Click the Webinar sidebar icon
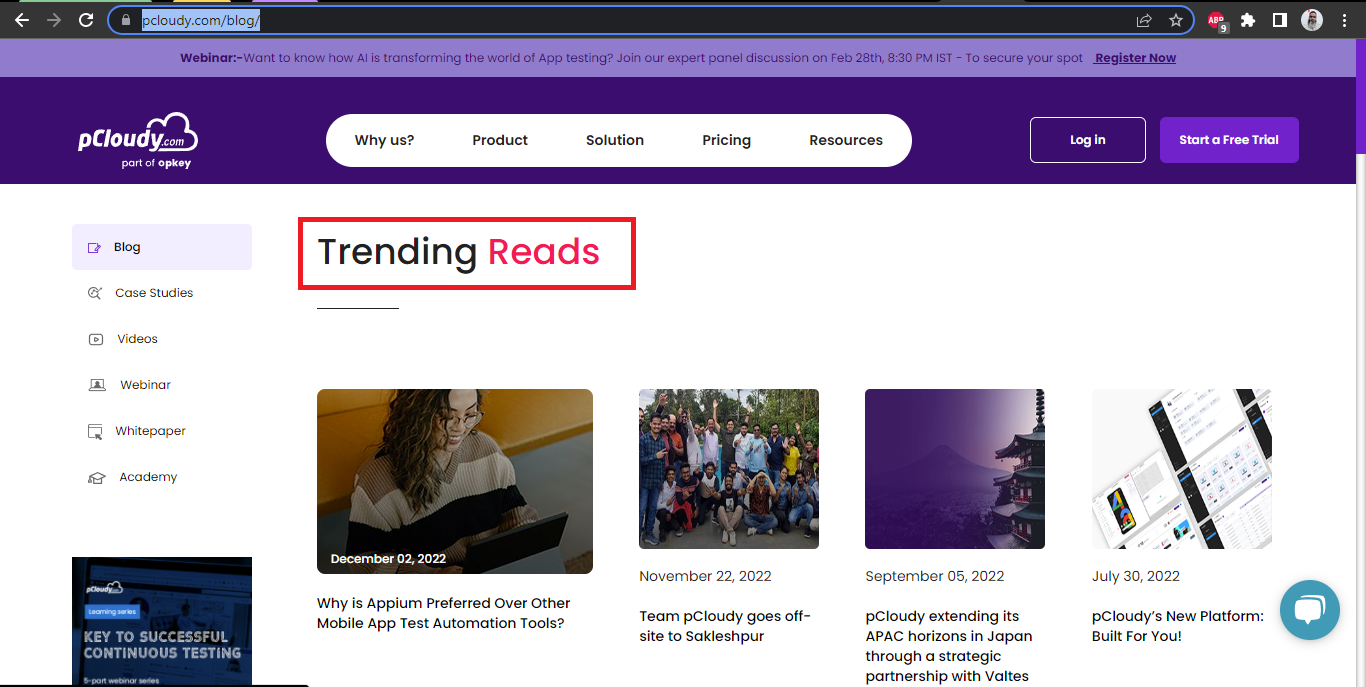Viewport: 1366px width, 687px height. click(x=97, y=385)
